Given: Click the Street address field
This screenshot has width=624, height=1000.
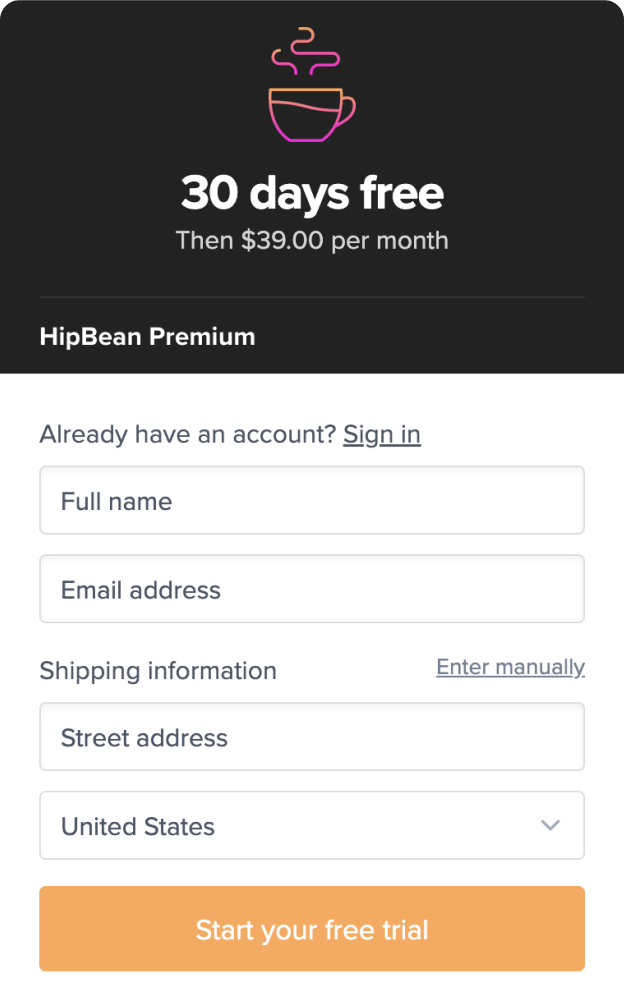Looking at the screenshot, I should 311,736.
